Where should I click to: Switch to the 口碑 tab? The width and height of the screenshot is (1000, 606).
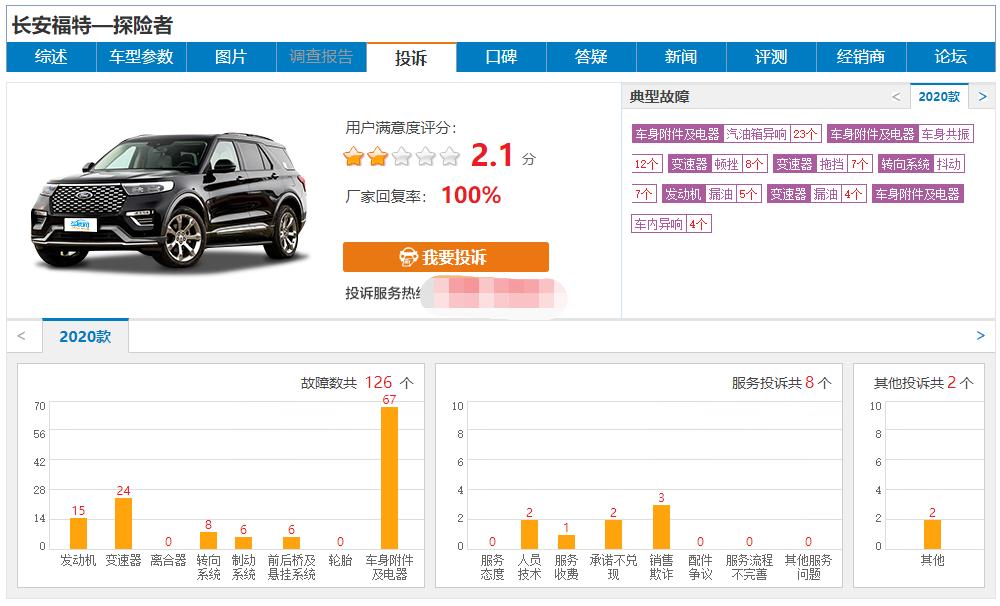(501, 57)
